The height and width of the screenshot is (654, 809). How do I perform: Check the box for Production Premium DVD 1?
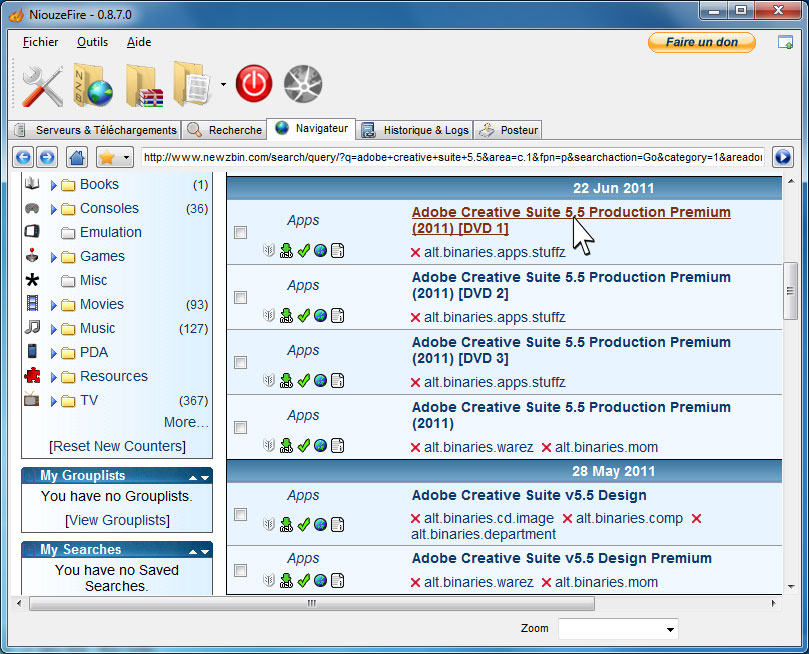point(240,232)
